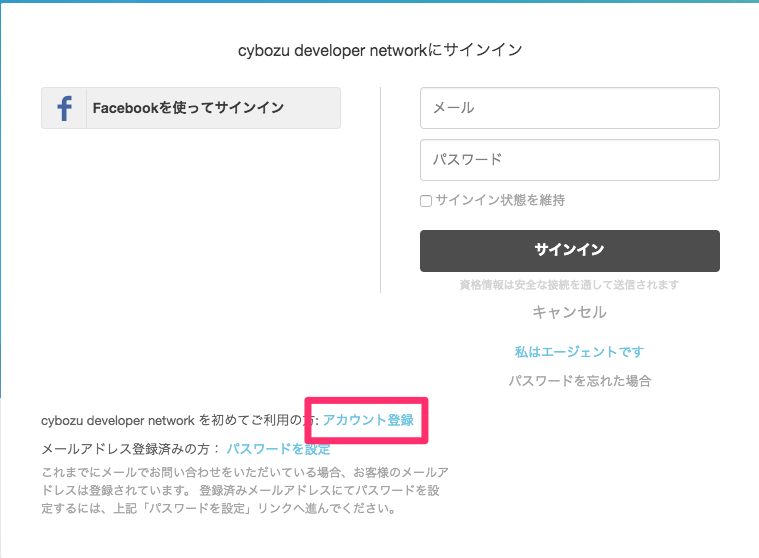Click the cybozu developer networkにサインイン heading
Viewport: 759px width, 558px height.
(380, 50)
